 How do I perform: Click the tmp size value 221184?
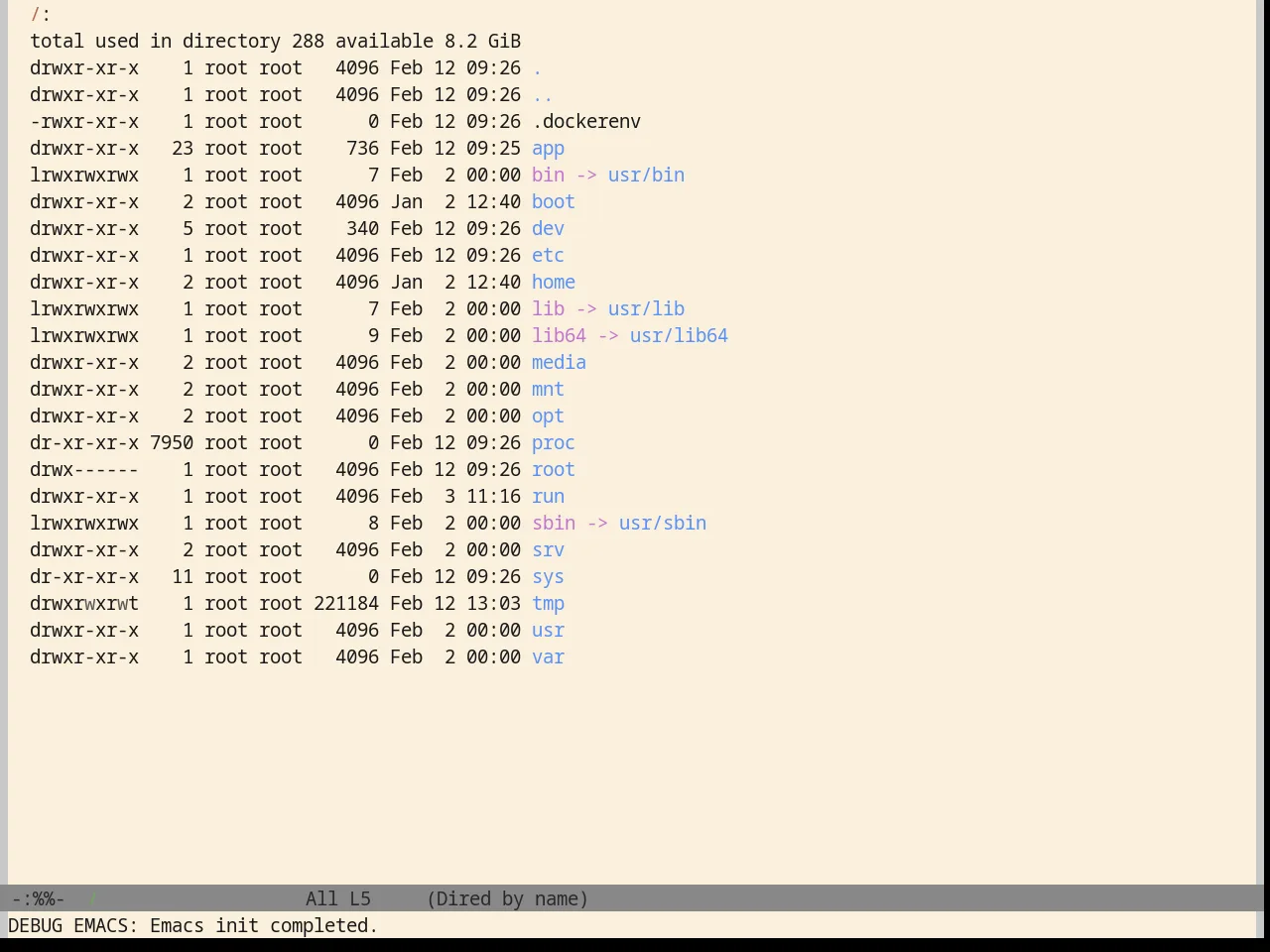346,604
